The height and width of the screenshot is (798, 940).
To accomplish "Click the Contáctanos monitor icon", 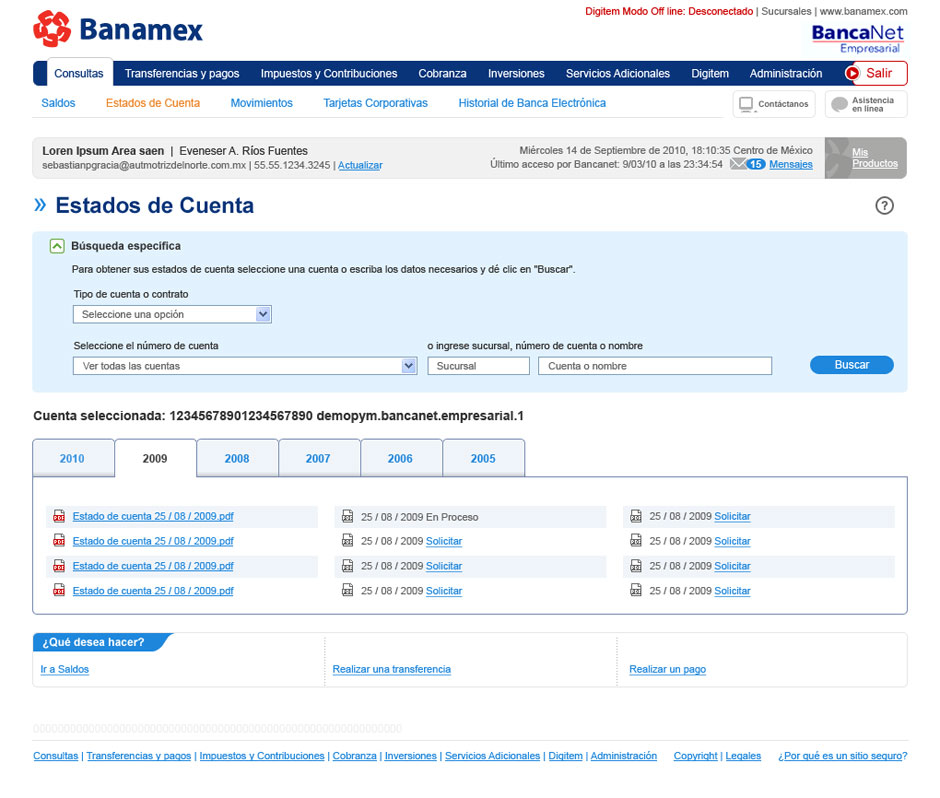I will [x=746, y=104].
